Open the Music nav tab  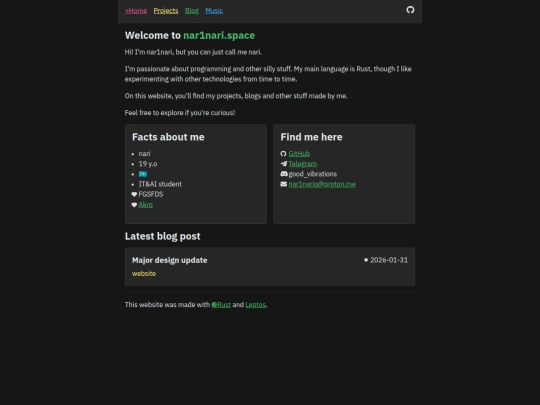point(214,11)
